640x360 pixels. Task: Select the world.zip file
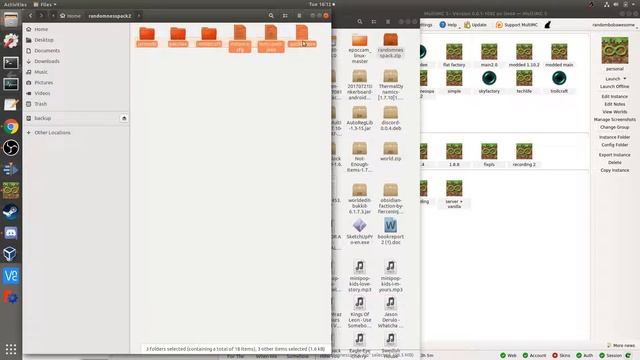pyautogui.click(x=391, y=151)
